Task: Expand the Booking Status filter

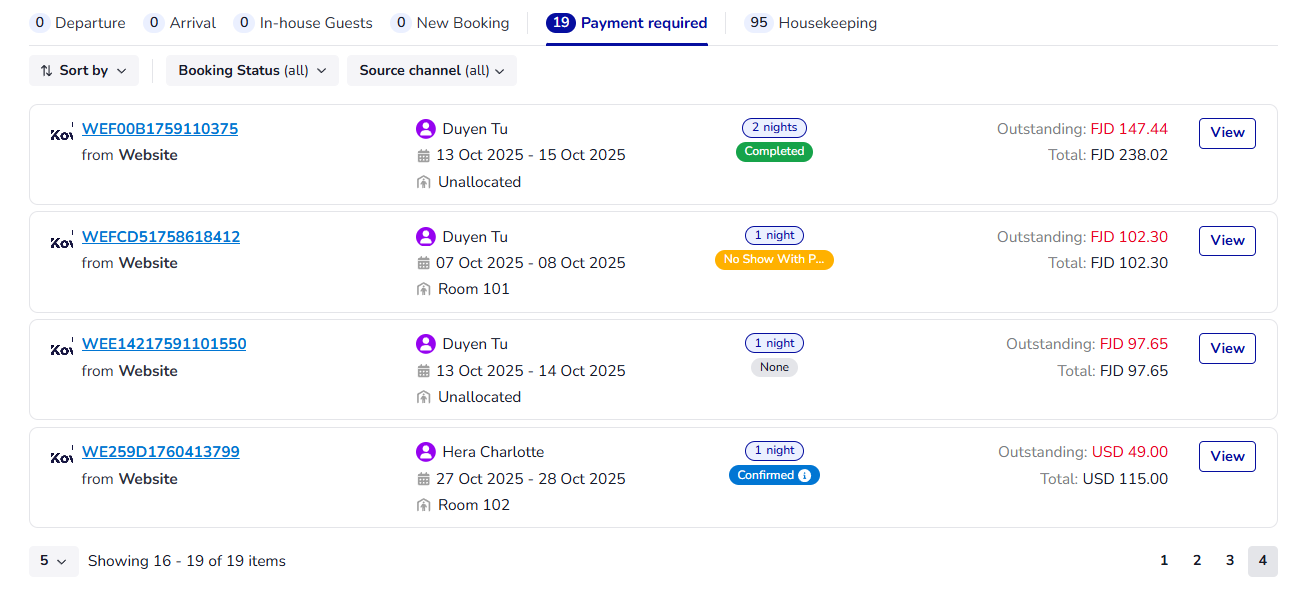Action: pyautogui.click(x=252, y=71)
